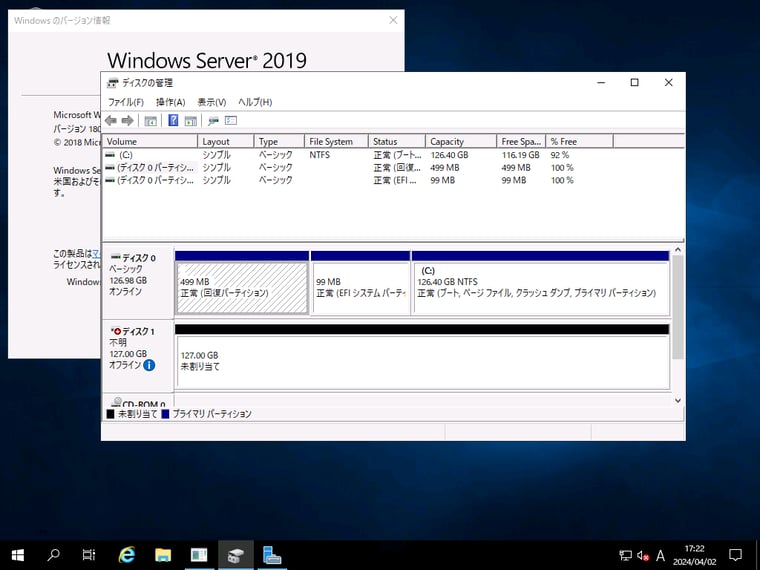Click the Forward arrow in Disk Management toolbar
Viewport: 760px width, 570px height.
pos(127,121)
